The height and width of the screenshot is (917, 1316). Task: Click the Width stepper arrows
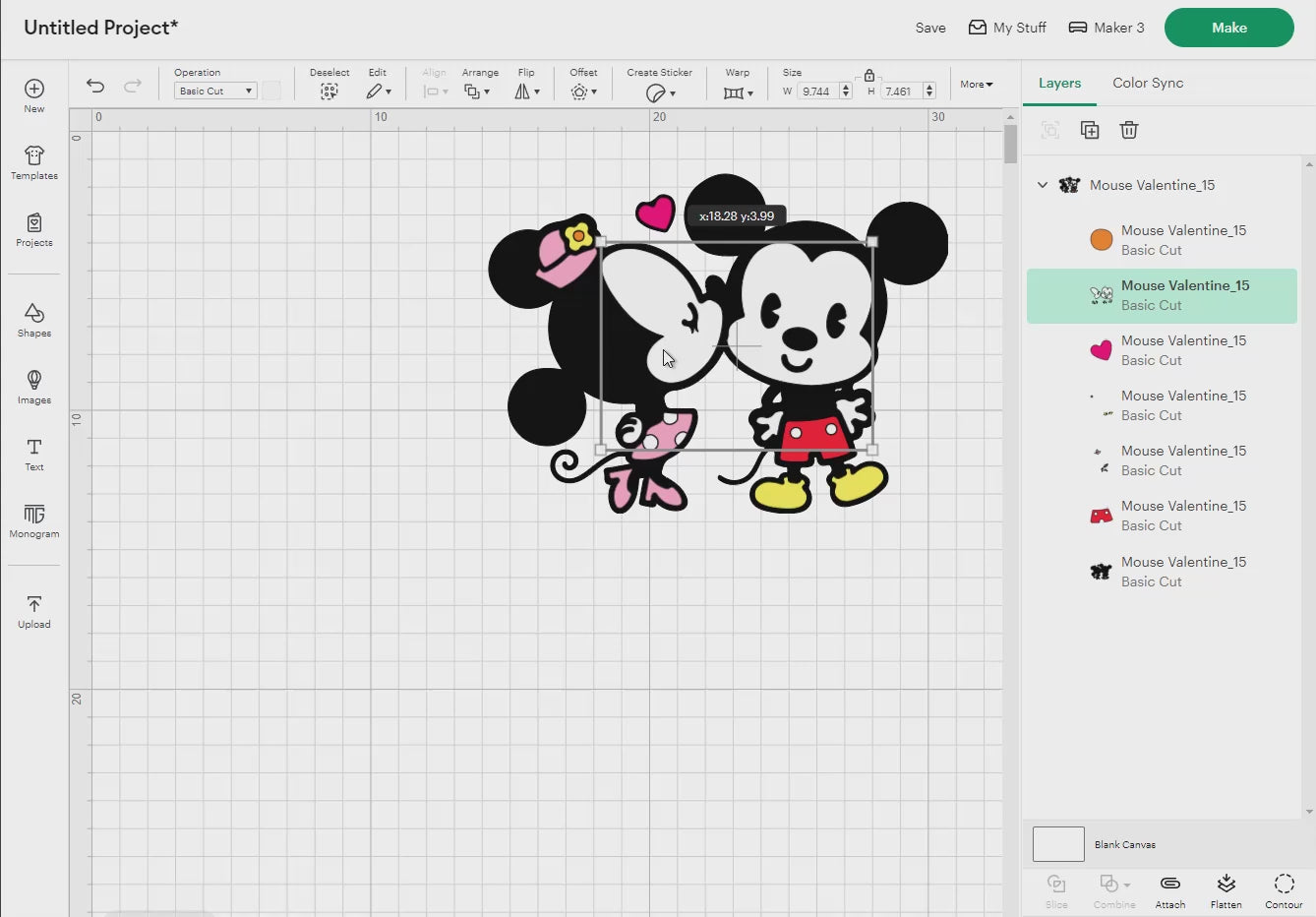[846, 92]
